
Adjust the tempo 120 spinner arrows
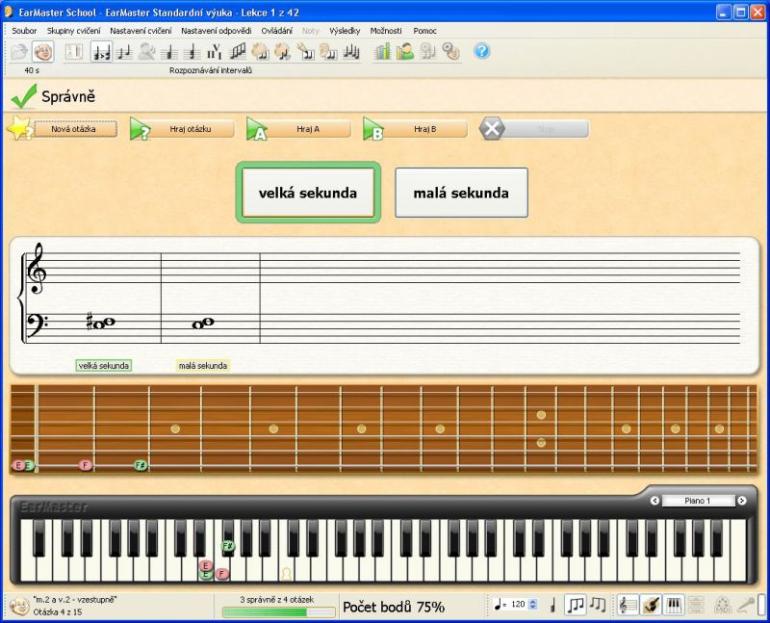(533, 604)
